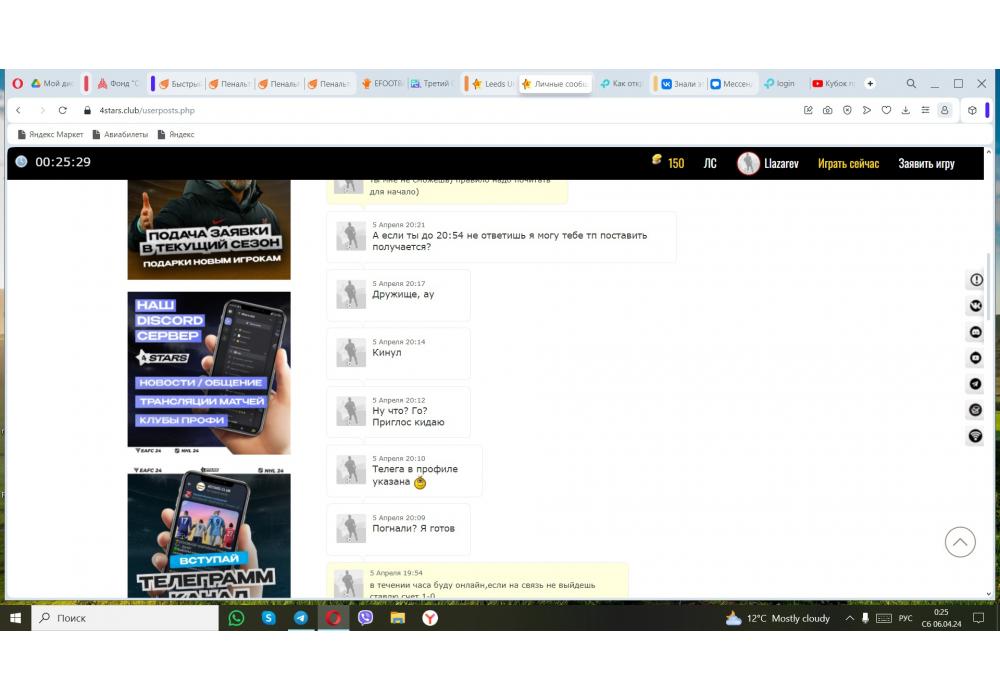The width and height of the screenshot is (1000, 700).
Task: Click the gold coins balance icon
Action: pyautogui.click(x=657, y=161)
